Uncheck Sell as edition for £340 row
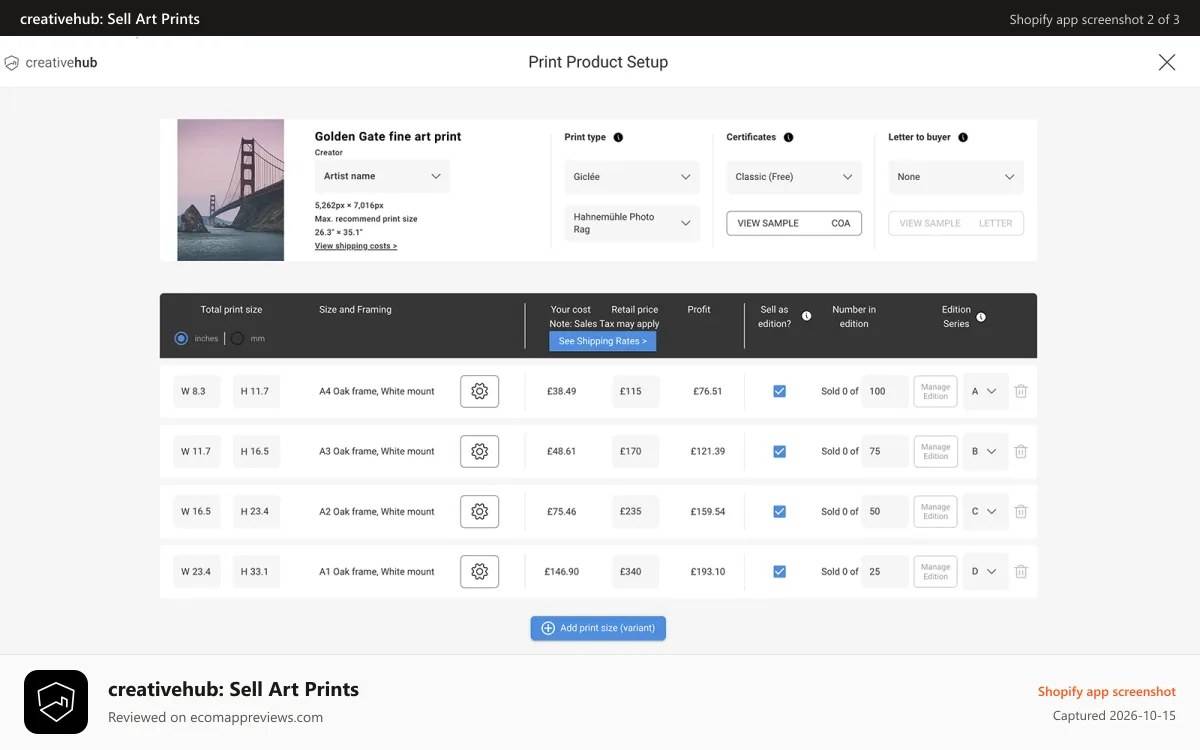 [x=779, y=571]
